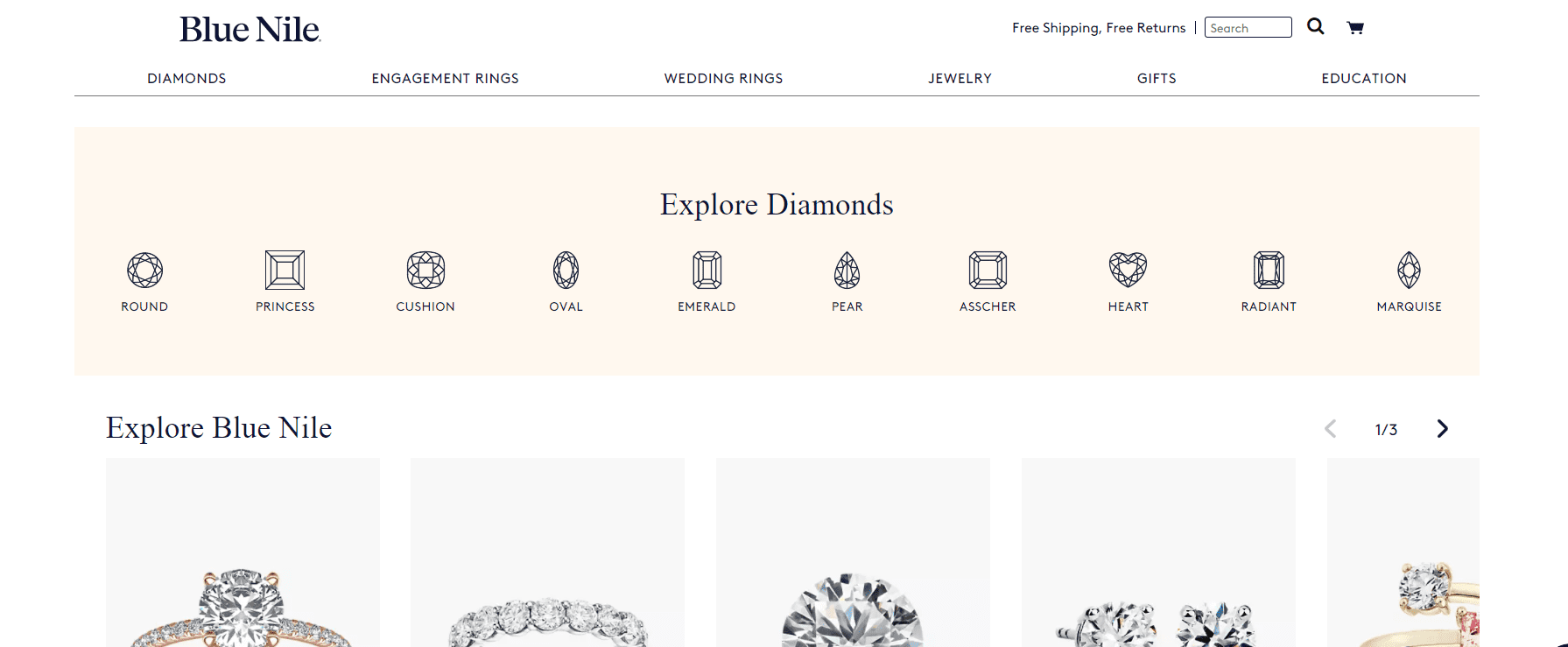Go to next carousel slide arrow

[x=1443, y=428]
